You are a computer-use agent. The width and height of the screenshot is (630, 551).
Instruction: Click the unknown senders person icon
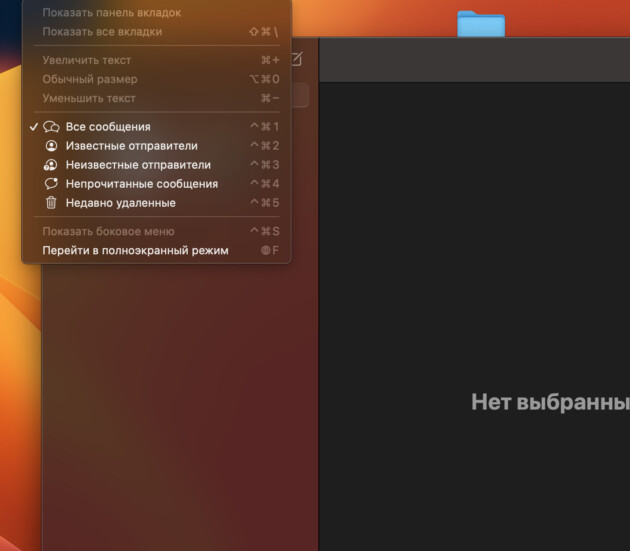pyautogui.click(x=51, y=165)
